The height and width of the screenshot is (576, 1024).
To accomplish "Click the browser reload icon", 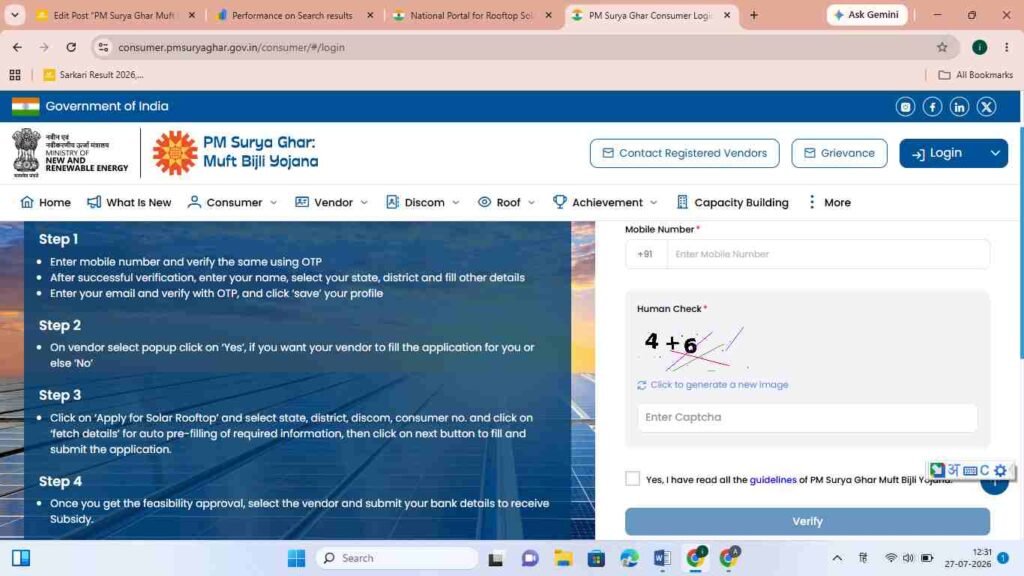I will click(x=71, y=47).
